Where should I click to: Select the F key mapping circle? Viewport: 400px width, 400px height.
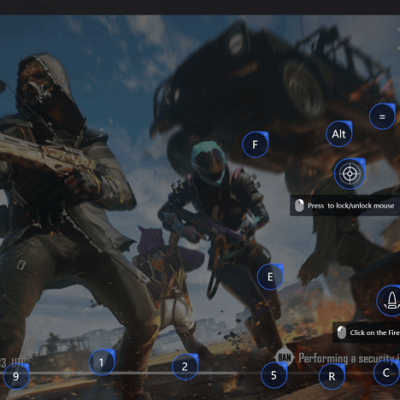click(x=255, y=145)
